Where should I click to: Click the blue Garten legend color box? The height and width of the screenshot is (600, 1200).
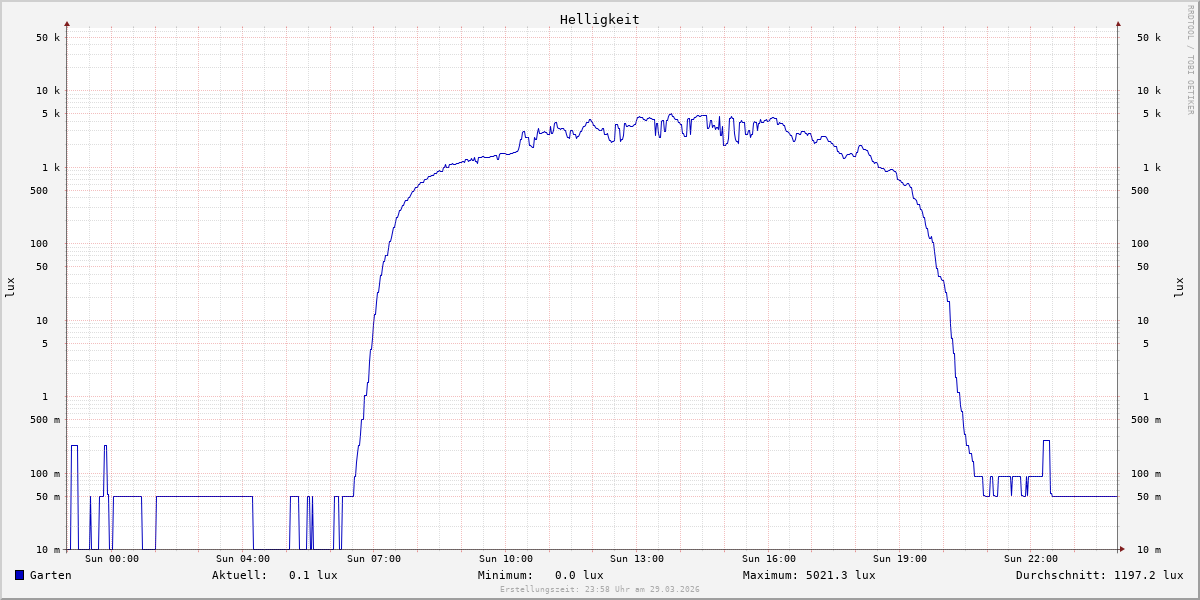(19, 575)
